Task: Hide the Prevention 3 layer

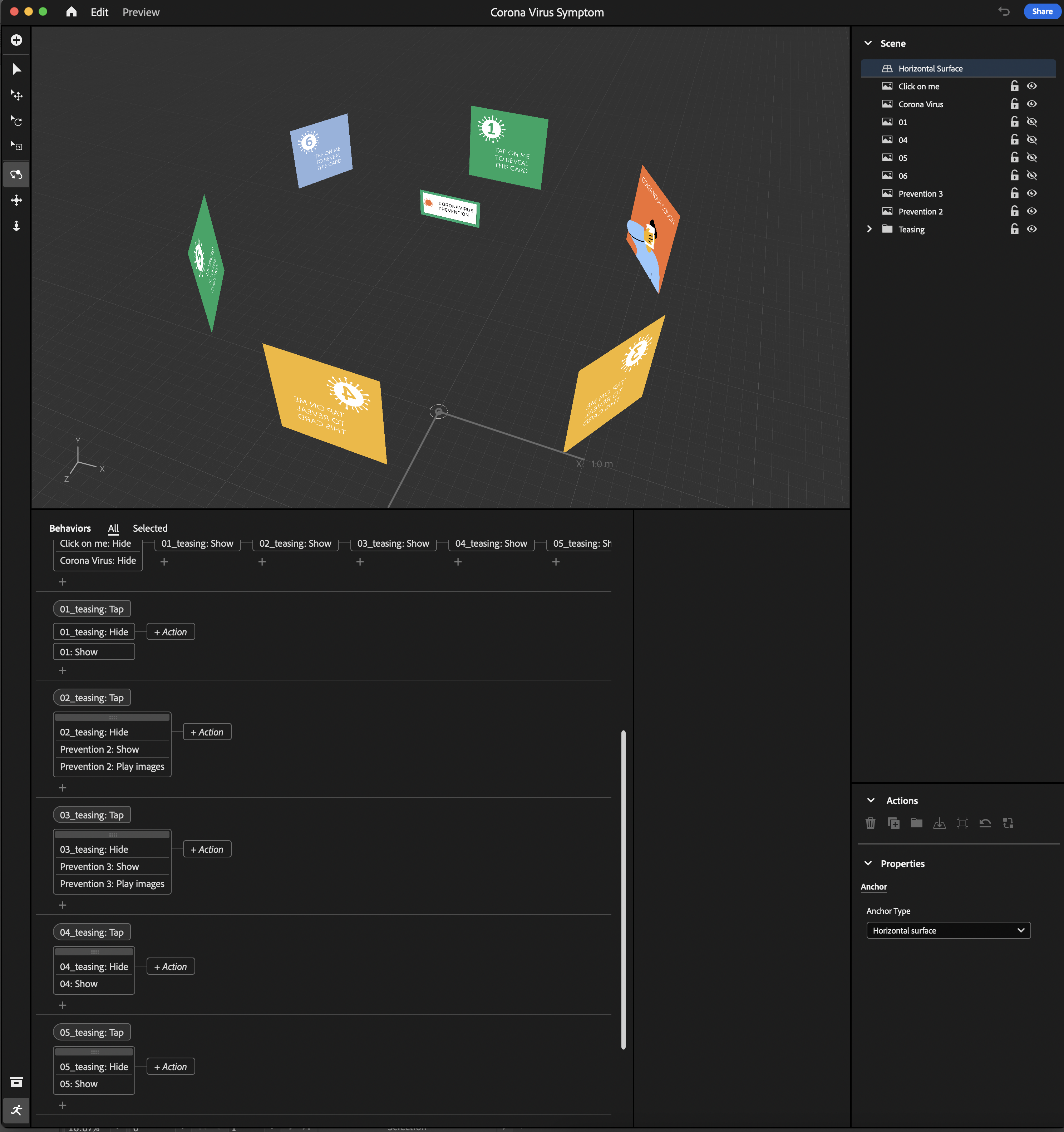Action: 1031,193
